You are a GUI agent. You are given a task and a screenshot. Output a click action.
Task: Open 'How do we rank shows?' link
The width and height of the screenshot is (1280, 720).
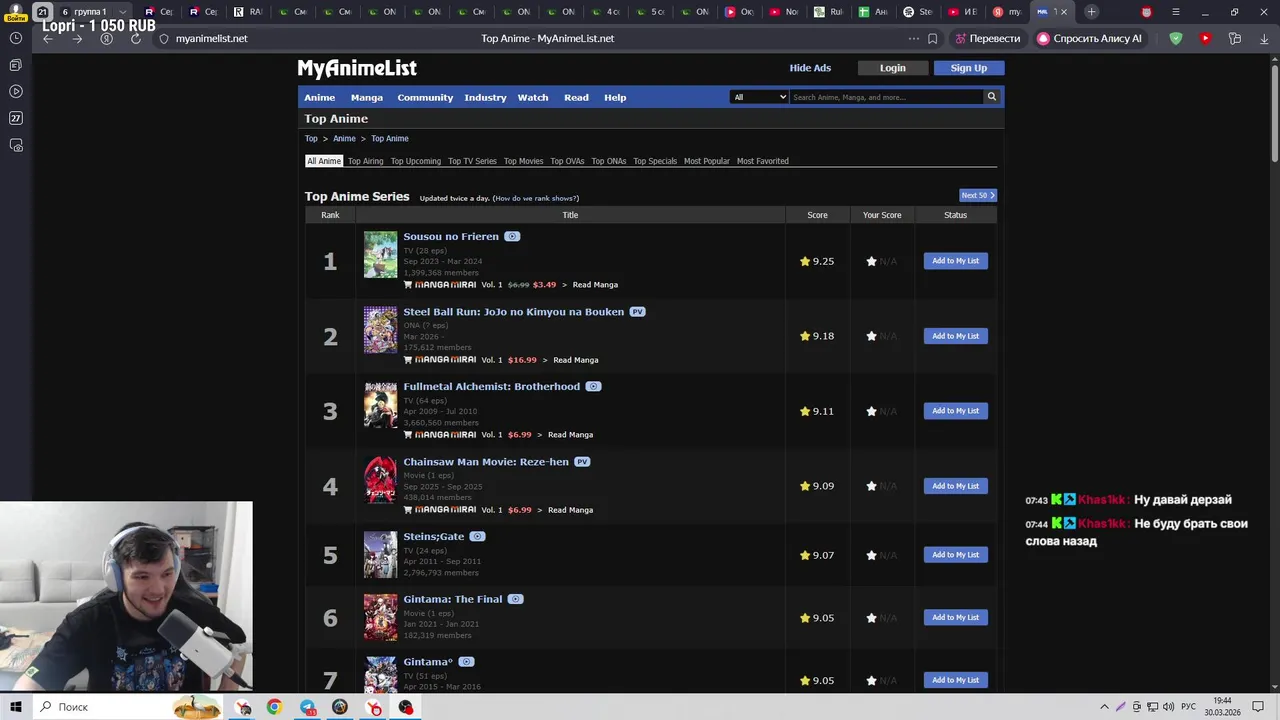point(536,198)
